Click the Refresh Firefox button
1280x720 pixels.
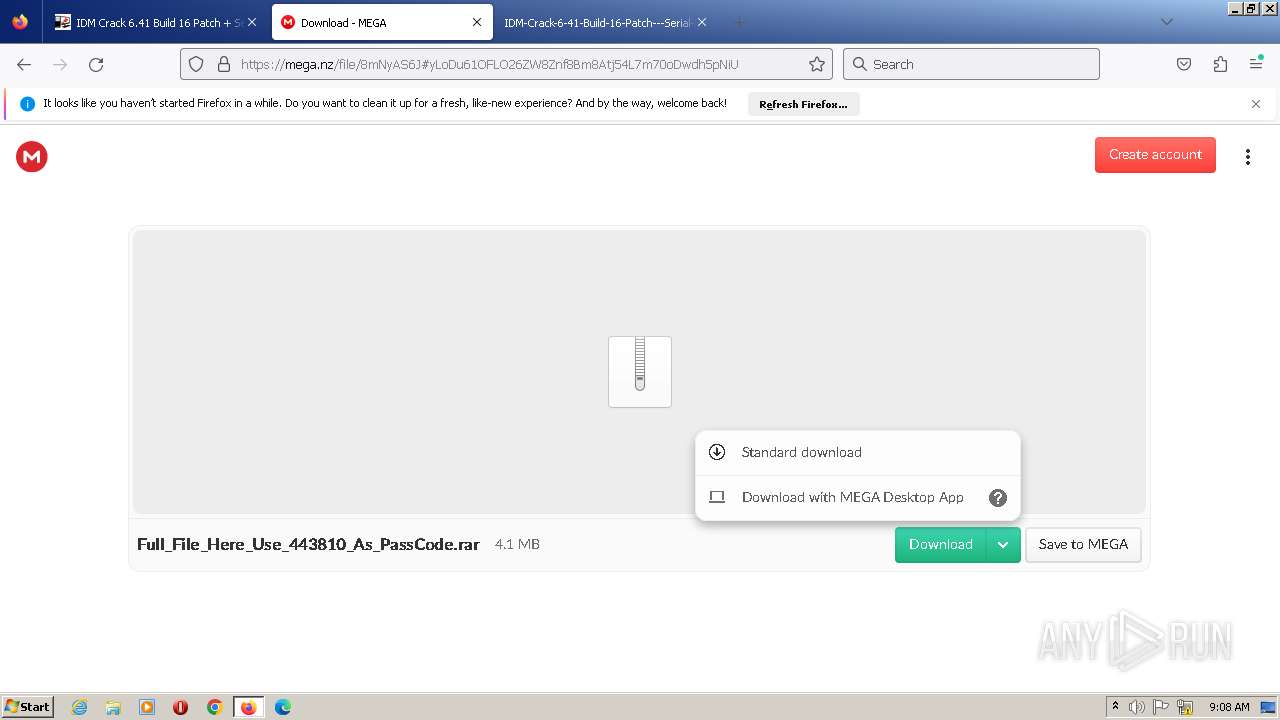pyautogui.click(x=803, y=104)
